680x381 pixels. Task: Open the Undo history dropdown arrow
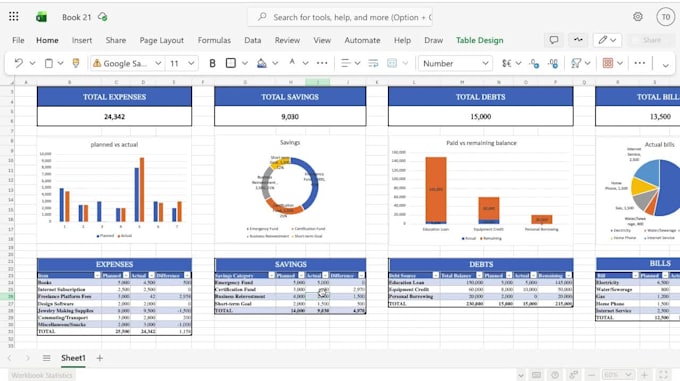(32, 63)
